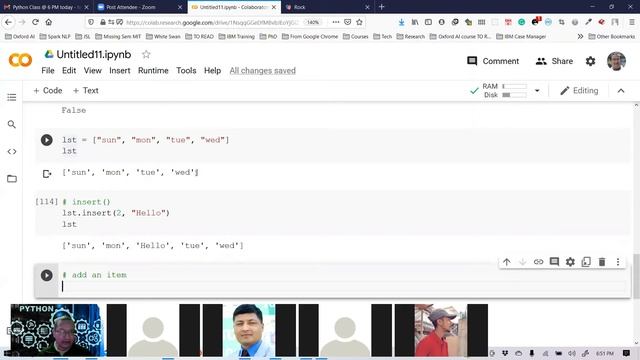Click the 140% zoom level indicator
This screenshot has width=640, height=360.
(313, 22)
